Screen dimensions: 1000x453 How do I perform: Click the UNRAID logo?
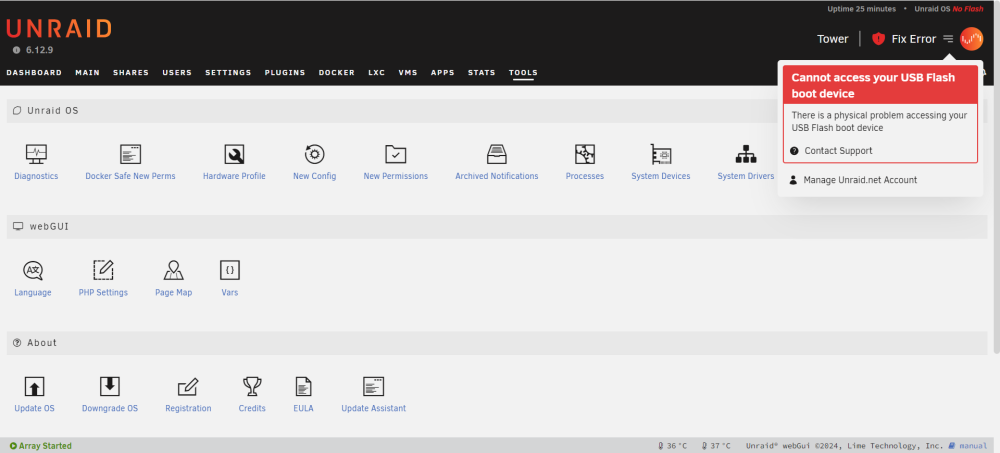(x=59, y=29)
